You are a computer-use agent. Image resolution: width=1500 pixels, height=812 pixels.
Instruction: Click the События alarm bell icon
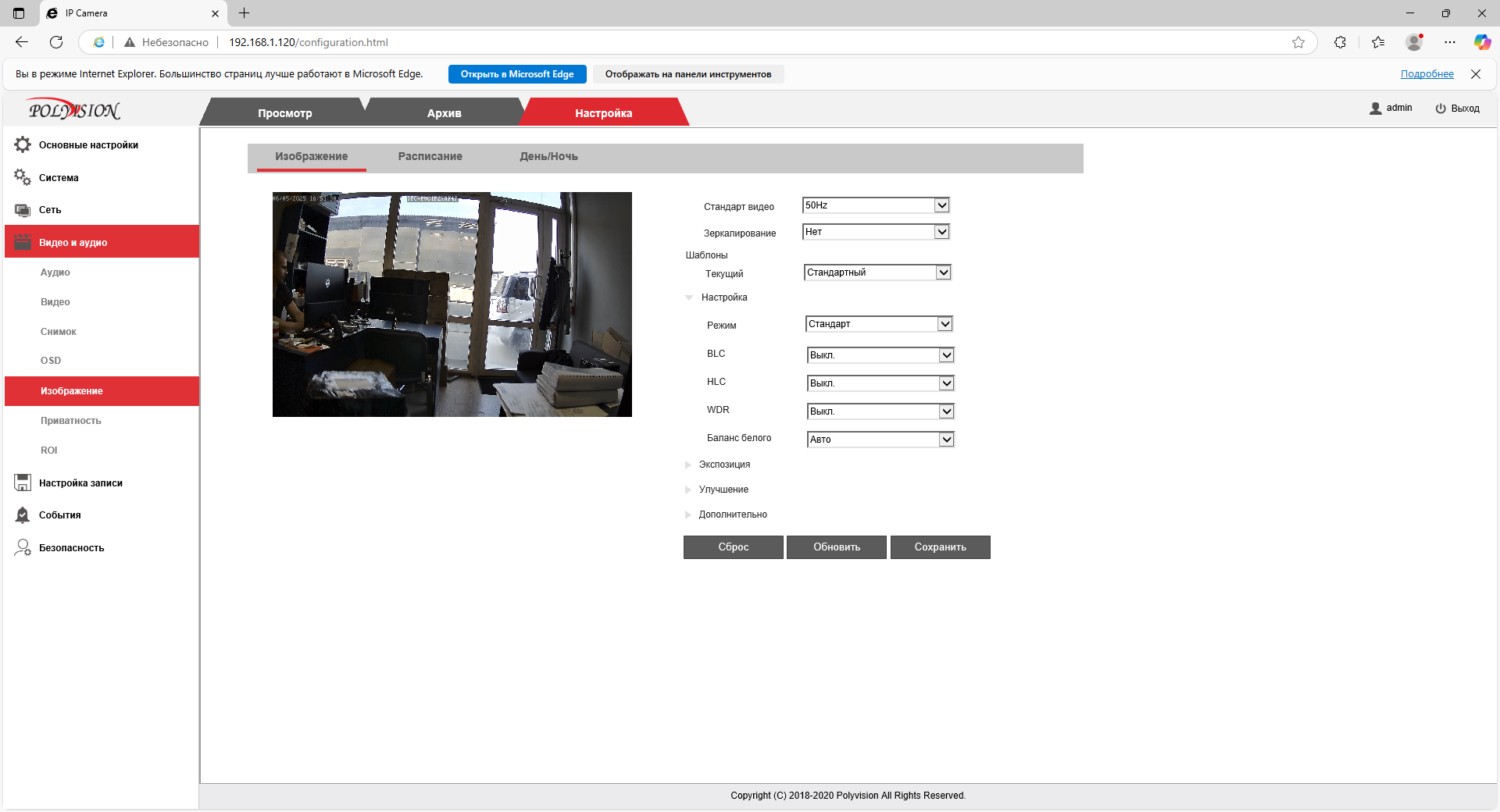pyautogui.click(x=23, y=515)
